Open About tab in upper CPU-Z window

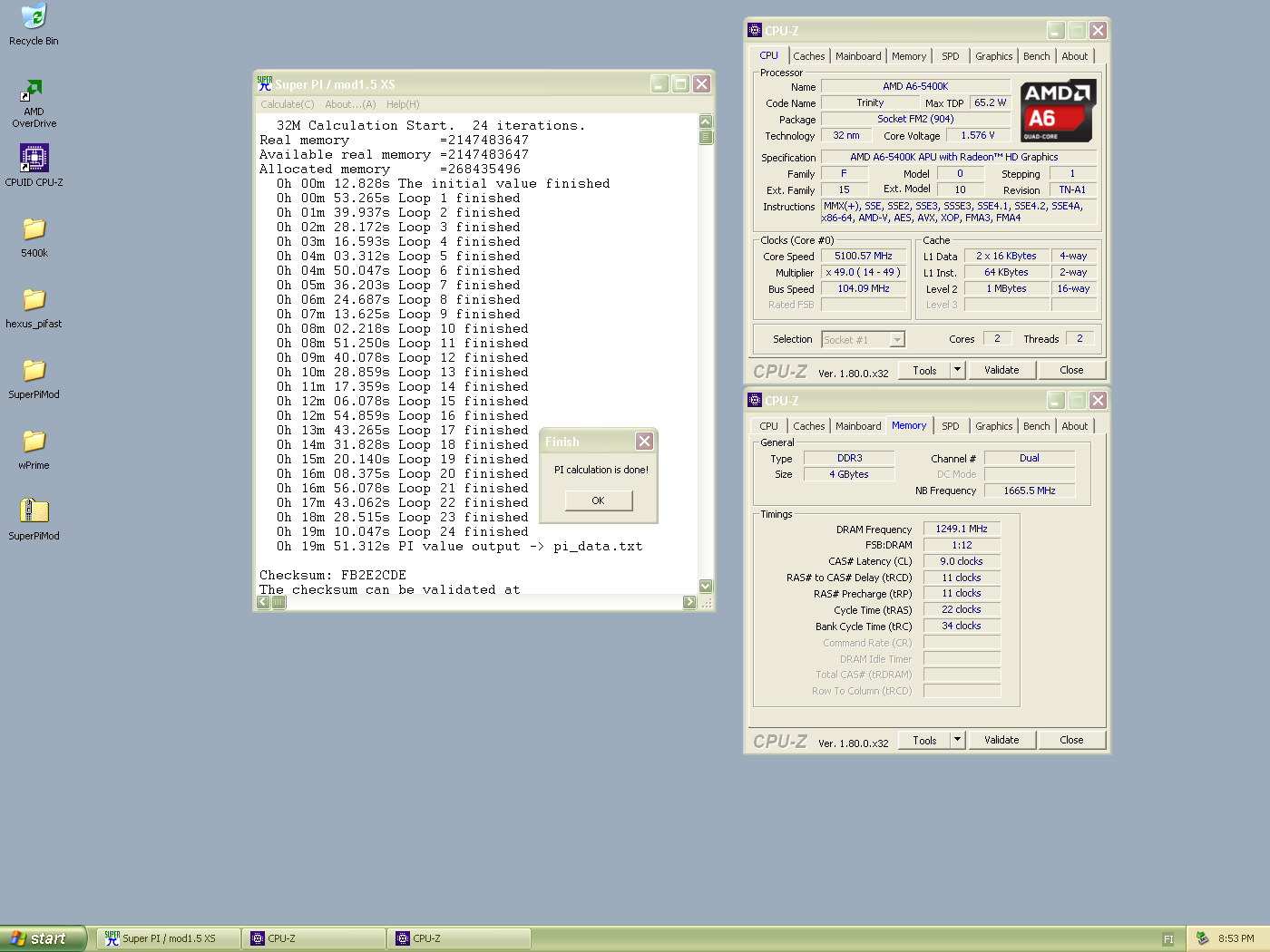(x=1075, y=56)
